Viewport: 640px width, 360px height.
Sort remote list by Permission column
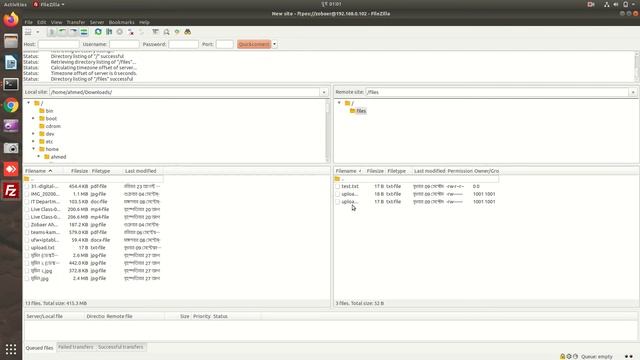coord(460,171)
